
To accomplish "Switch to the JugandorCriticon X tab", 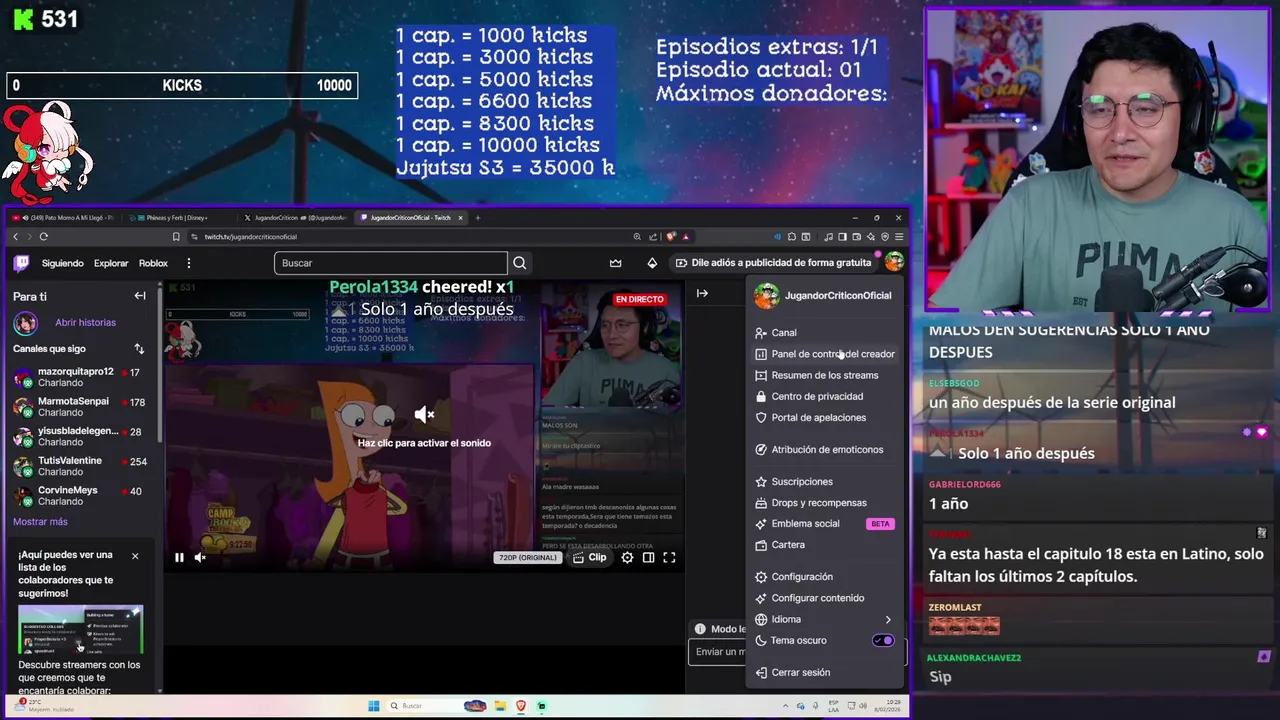I will pos(296,218).
